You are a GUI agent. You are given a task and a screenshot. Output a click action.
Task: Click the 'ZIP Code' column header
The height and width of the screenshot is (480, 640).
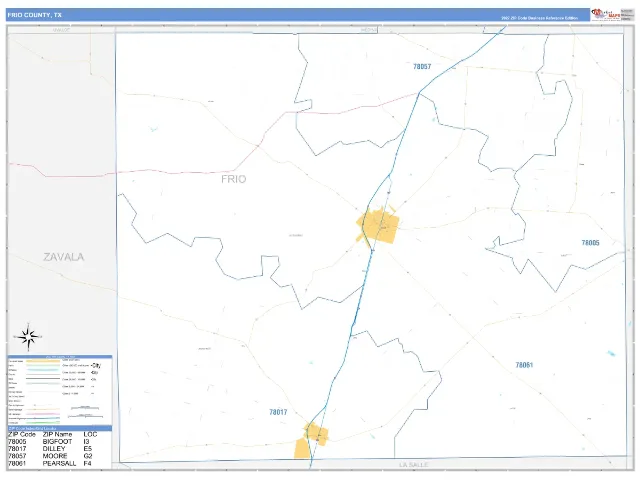click(x=22, y=434)
